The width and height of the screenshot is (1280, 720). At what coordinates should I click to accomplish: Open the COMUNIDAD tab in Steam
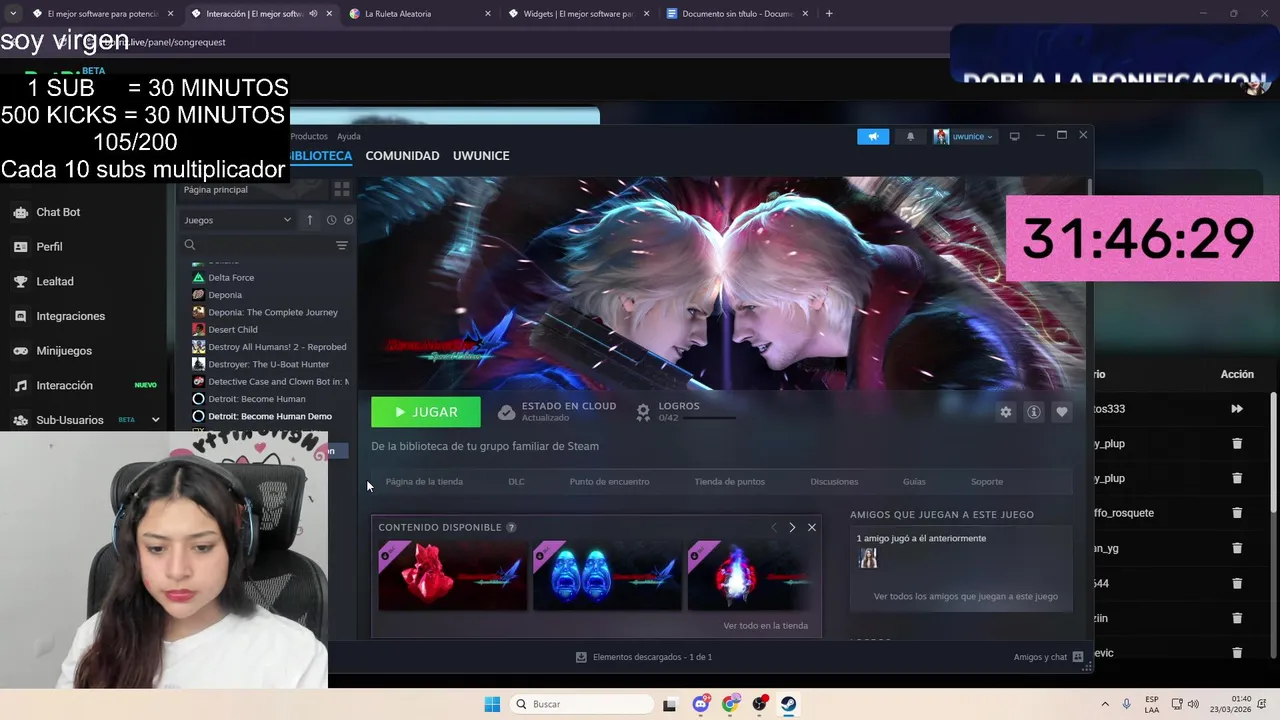pyautogui.click(x=402, y=156)
